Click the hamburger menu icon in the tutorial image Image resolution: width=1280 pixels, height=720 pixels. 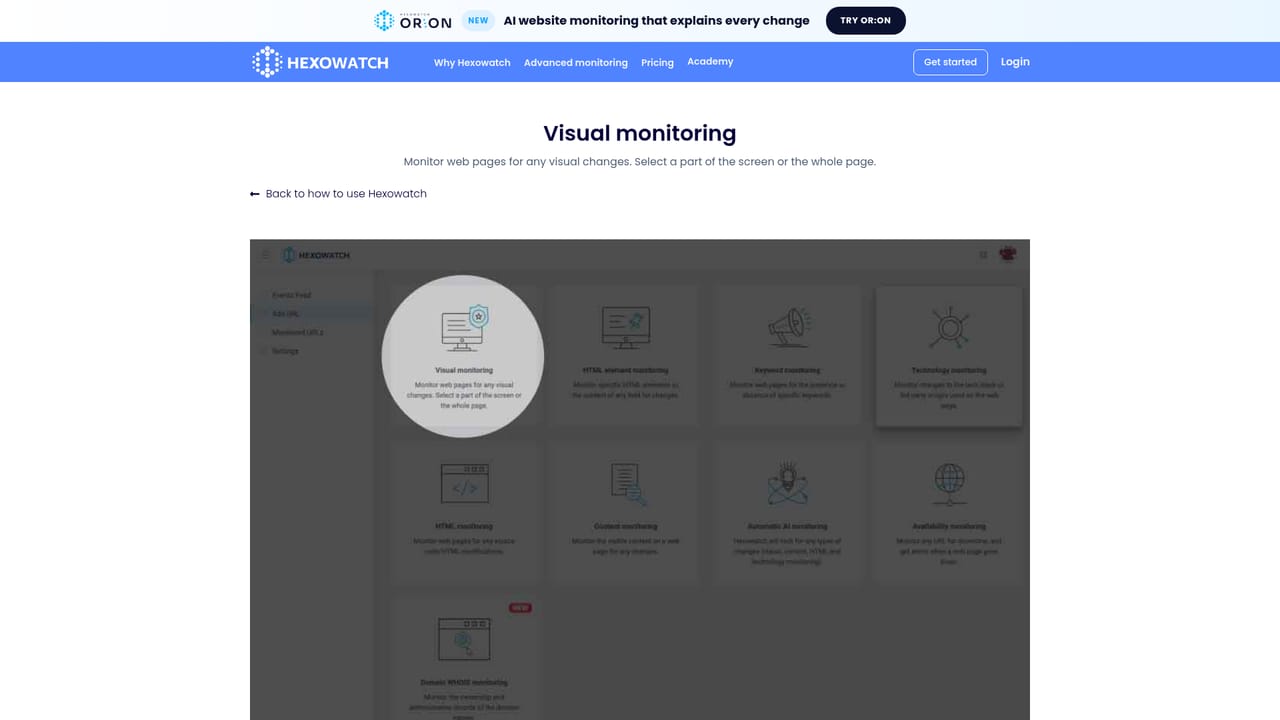pyautogui.click(x=266, y=255)
